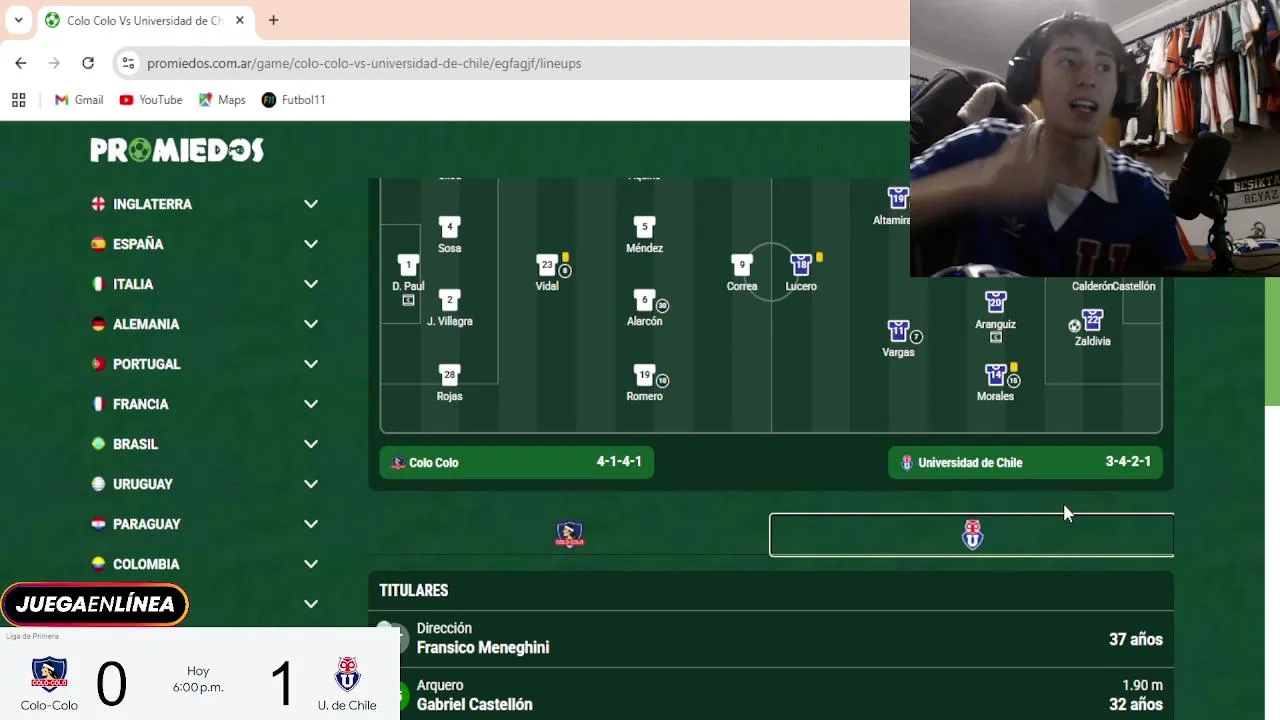The height and width of the screenshot is (720, 1280).
Task: View site information icon in address bar
Action: 128,63
